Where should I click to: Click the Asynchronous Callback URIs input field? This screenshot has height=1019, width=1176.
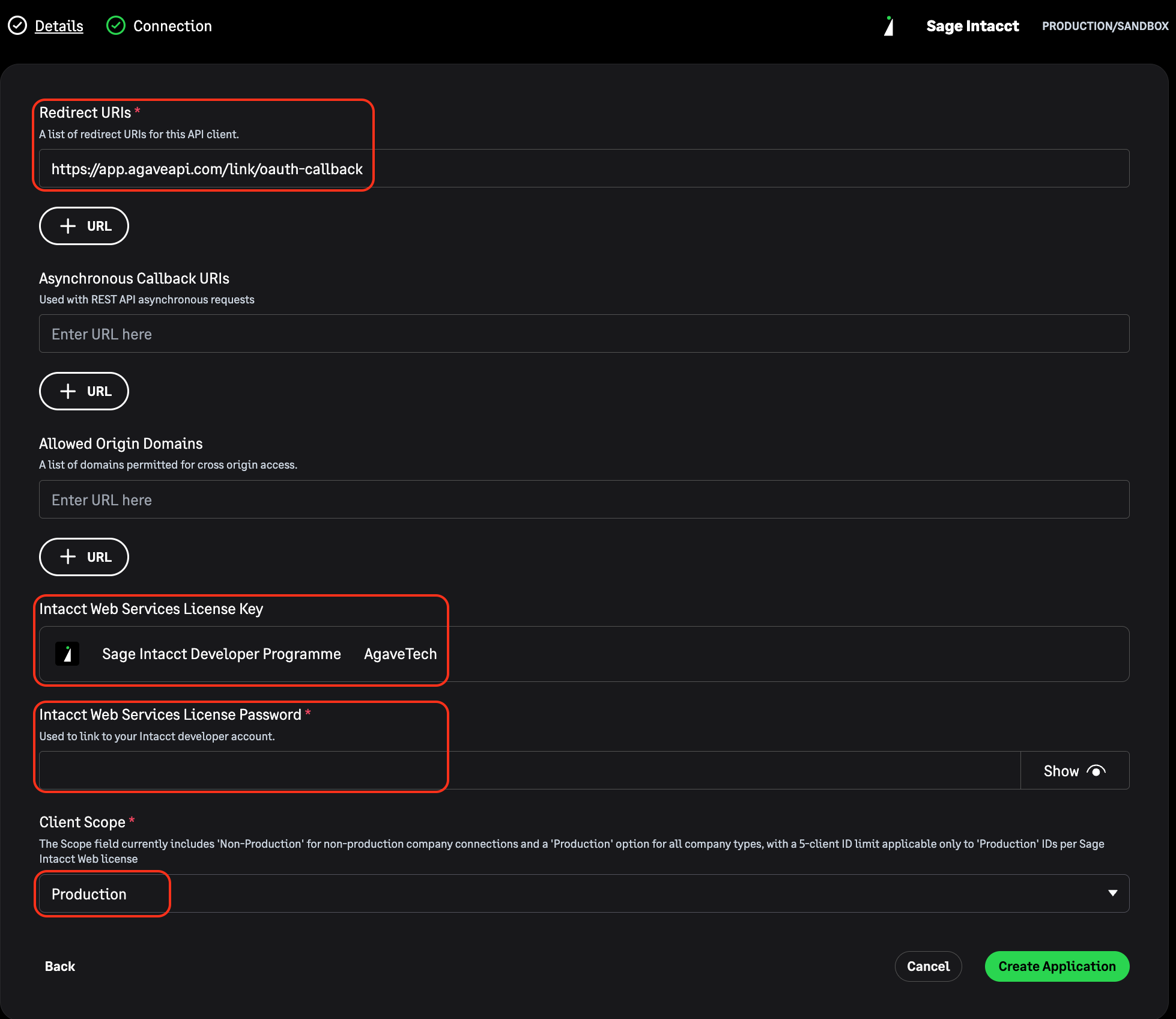click(x=584, y=333)
